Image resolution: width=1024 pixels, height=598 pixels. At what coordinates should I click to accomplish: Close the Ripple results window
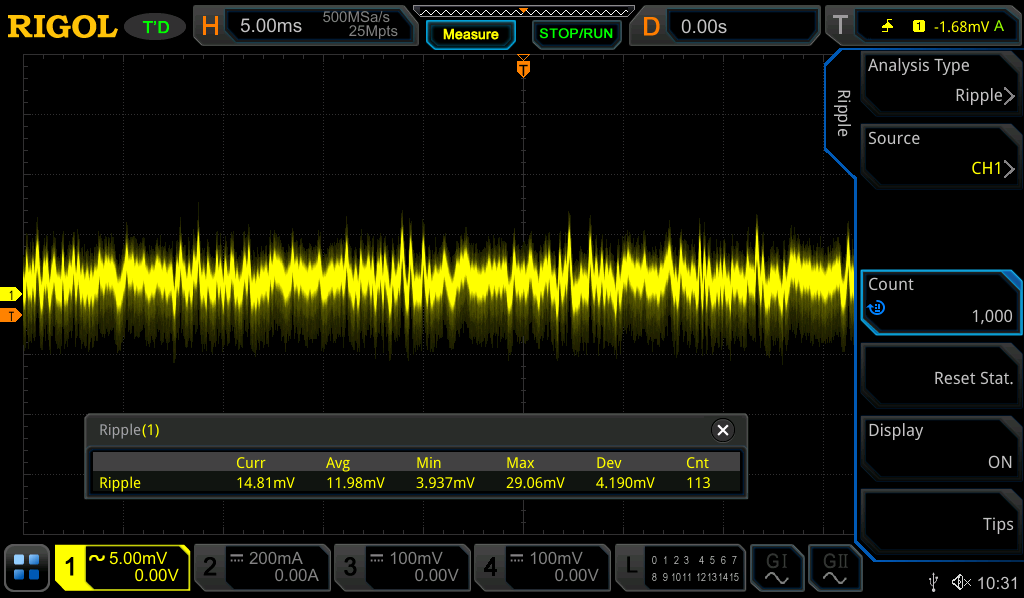click(x=722, y=430)
